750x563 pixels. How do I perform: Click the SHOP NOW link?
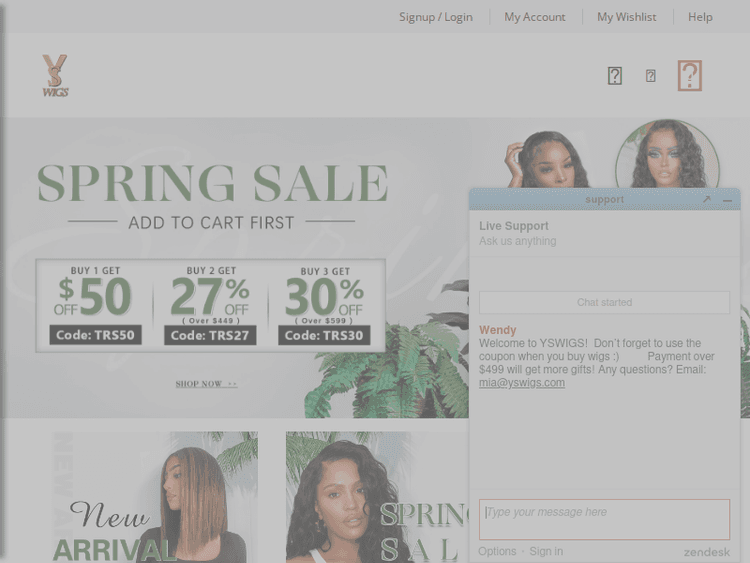(x=206, y=384)
